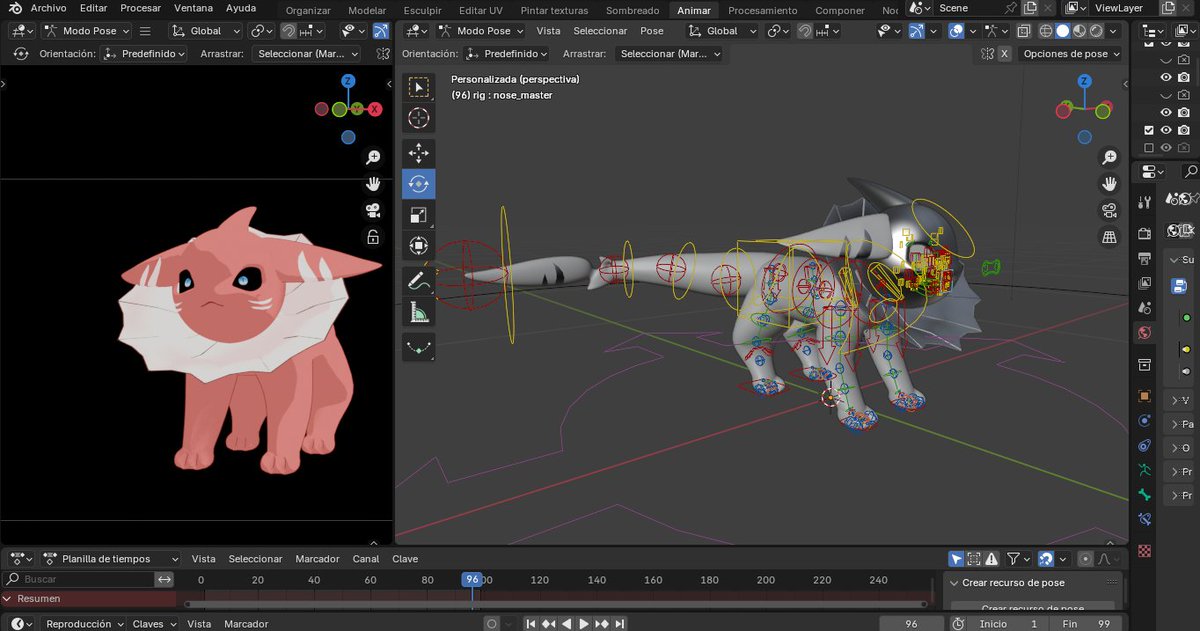Toggle the lock icon in left viewport
Screen dimensions: 1200x631
[x=373, y=237]
